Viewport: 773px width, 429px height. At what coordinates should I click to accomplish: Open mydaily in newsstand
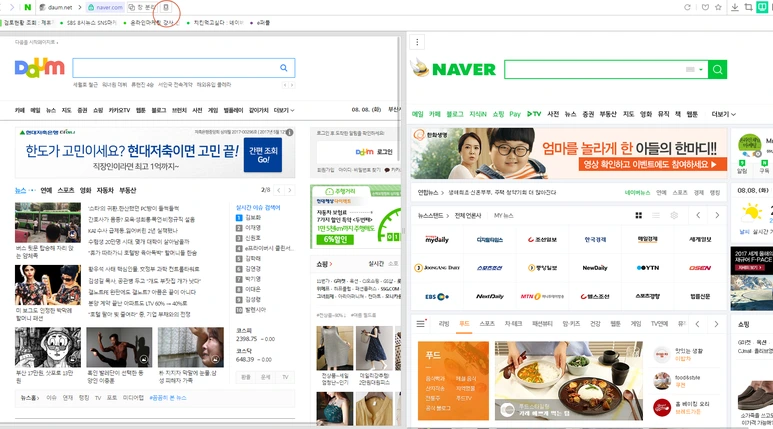tap(437, 240)
